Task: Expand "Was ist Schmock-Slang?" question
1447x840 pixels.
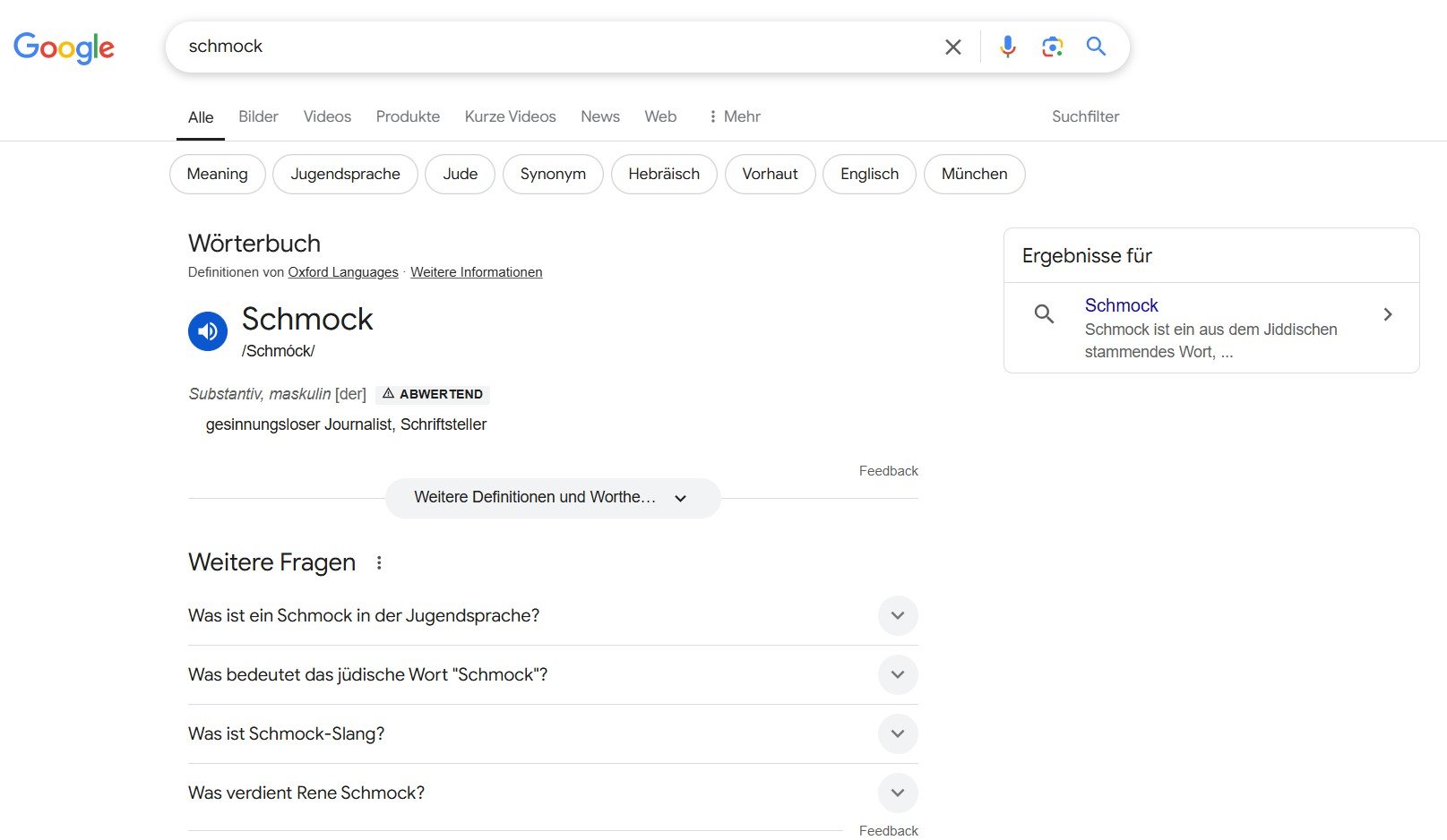Action: click(898, 734)
